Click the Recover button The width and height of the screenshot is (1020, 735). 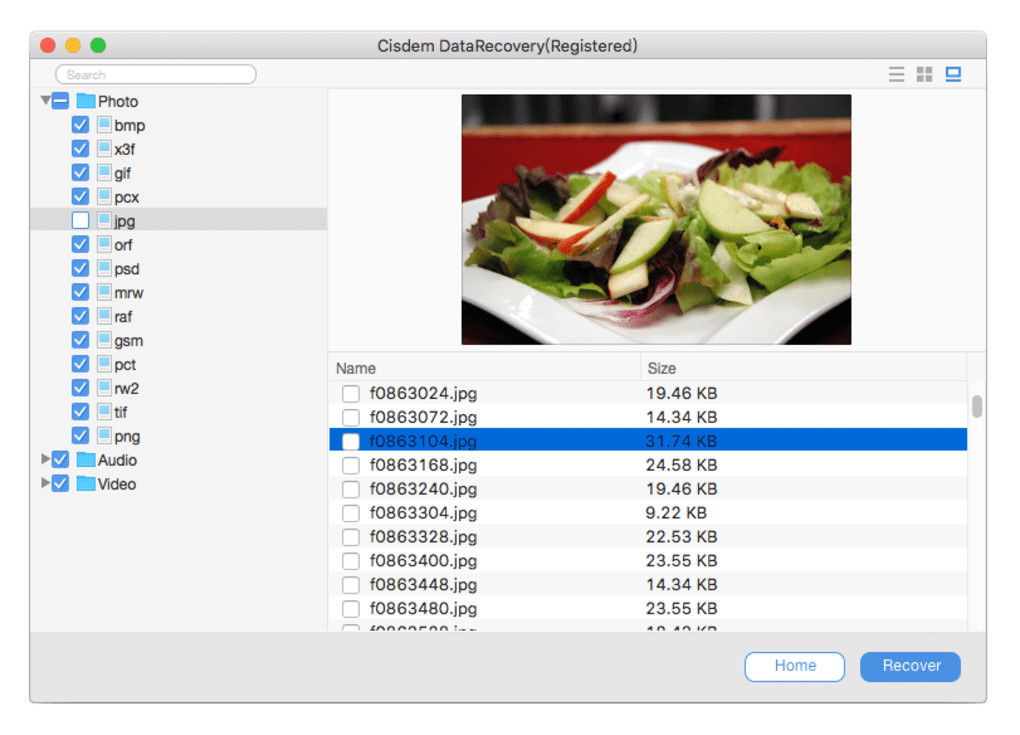910,666
